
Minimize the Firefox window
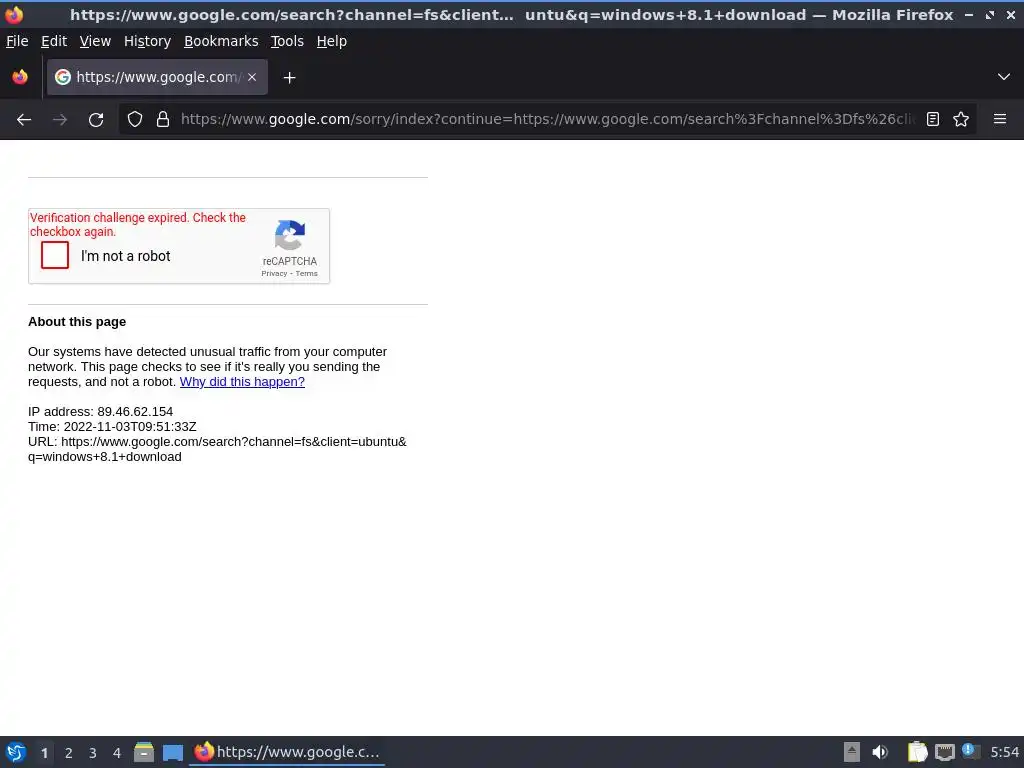coord(969,14)
